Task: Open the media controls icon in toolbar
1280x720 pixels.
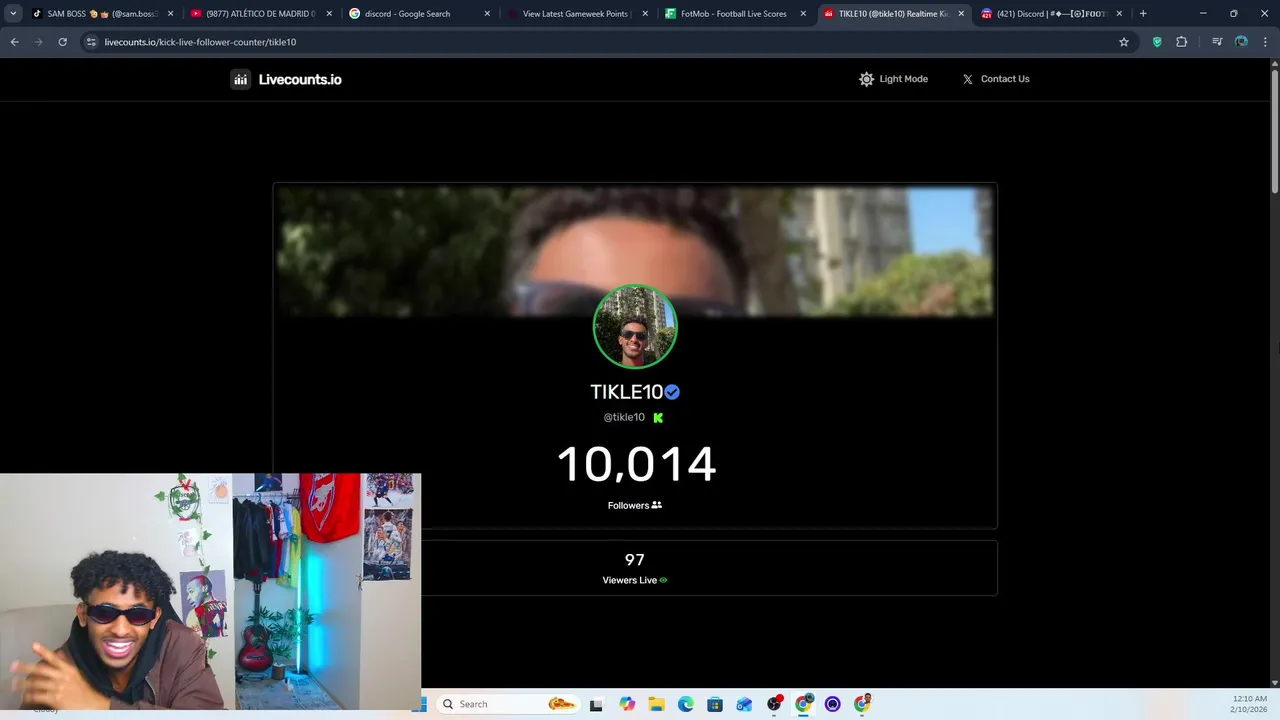Action: point(1217,42)
